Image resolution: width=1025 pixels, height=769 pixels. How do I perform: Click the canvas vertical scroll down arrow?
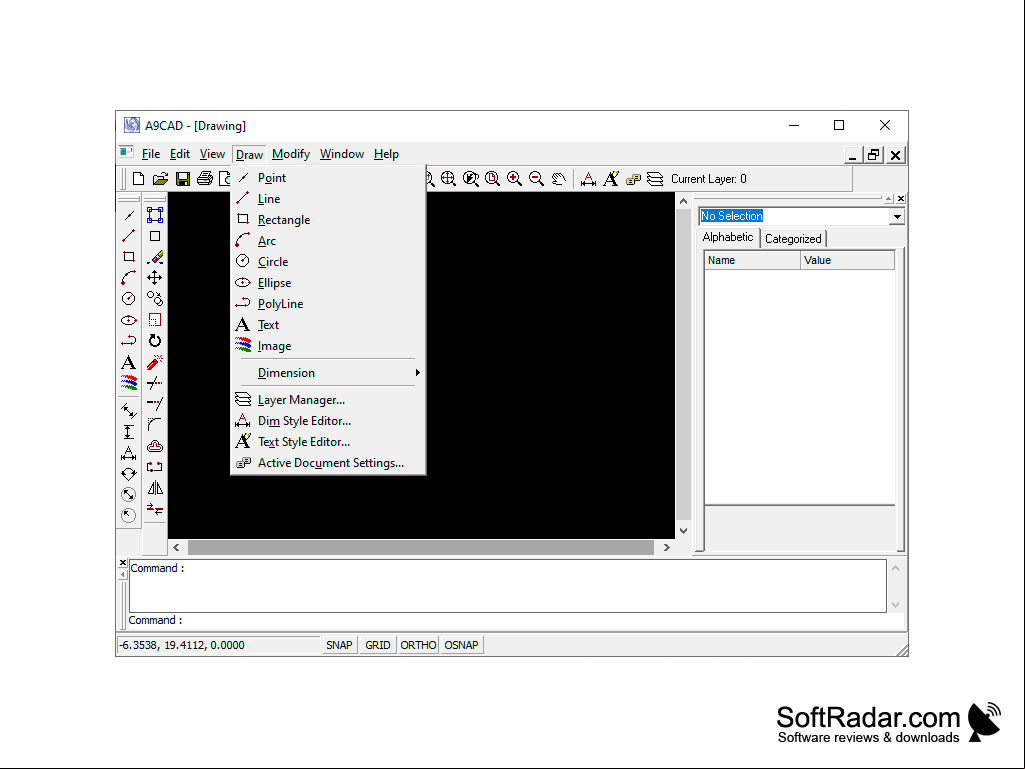coord(683,530)
